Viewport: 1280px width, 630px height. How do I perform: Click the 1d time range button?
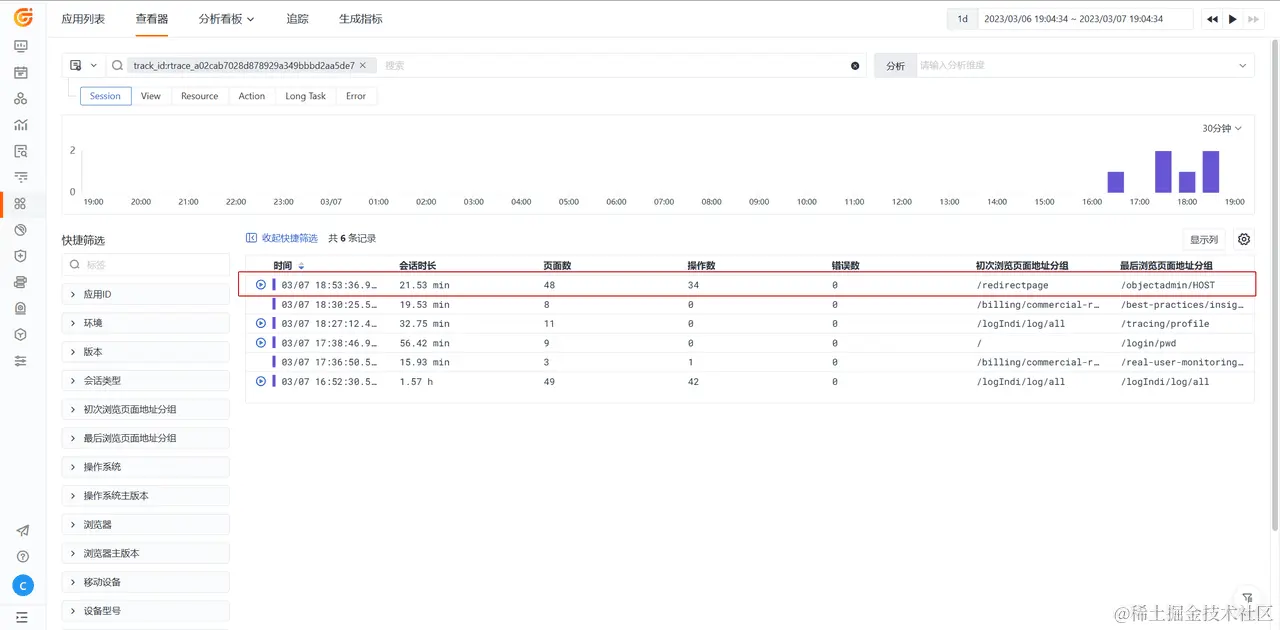point(962,19)
